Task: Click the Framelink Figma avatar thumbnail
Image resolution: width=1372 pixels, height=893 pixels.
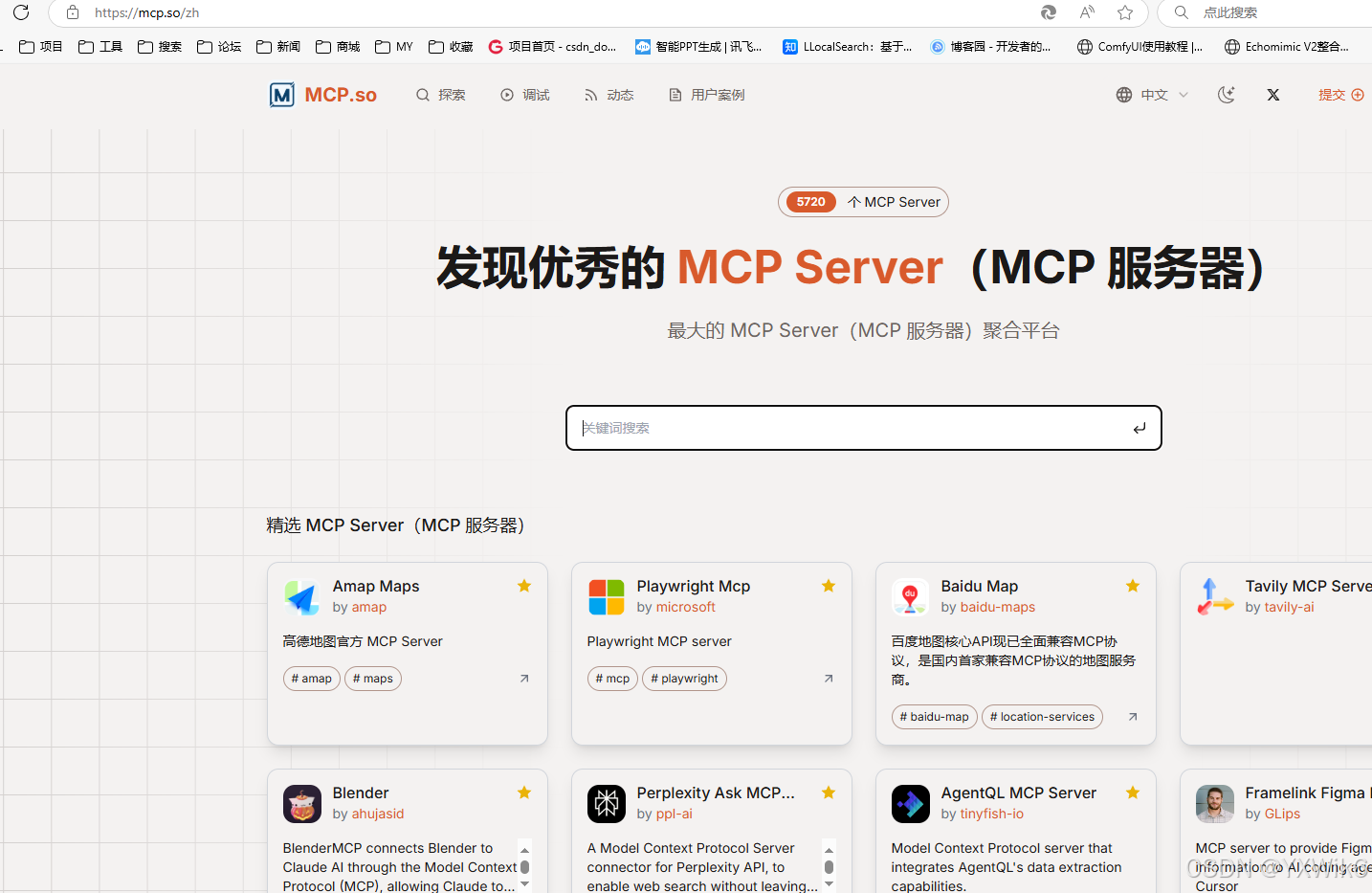Action: (x=1214, y=804)
